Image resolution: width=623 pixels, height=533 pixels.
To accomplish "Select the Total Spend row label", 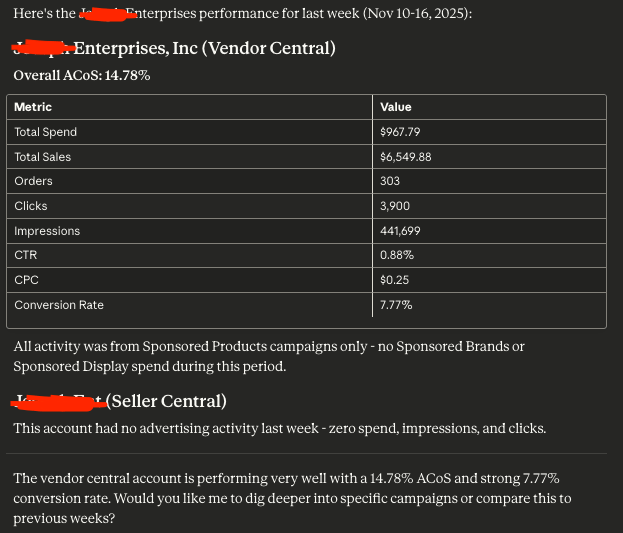I will pos(45,132).
